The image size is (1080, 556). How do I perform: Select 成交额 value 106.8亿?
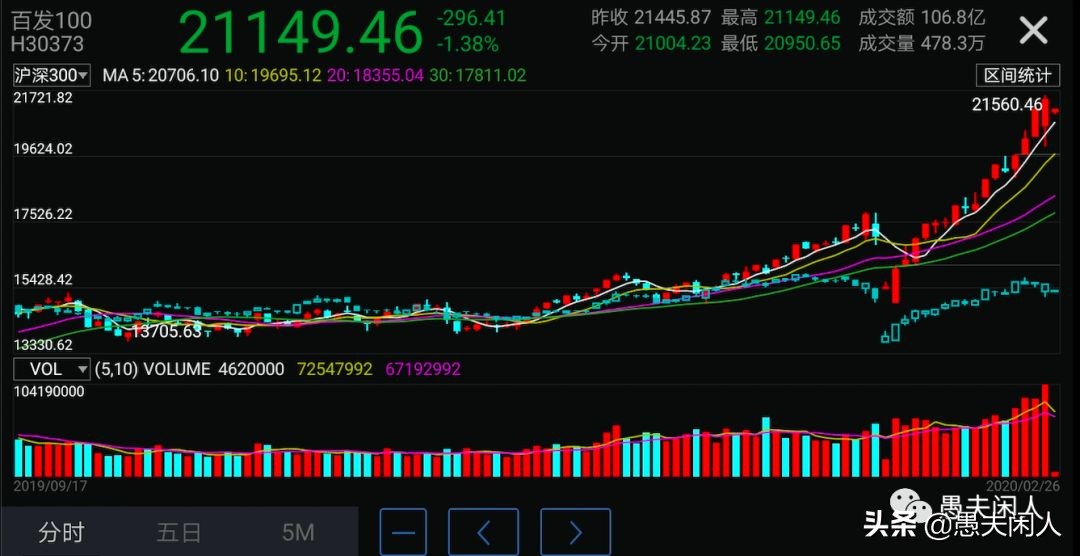coord(953,18)
